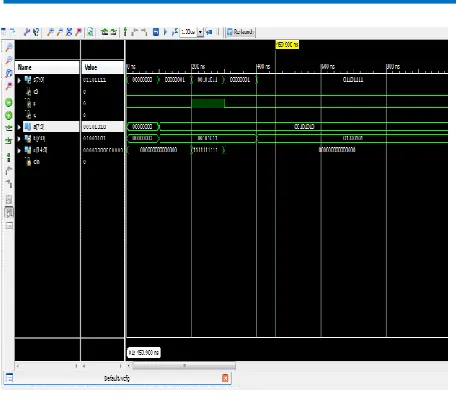This screenshot has height=398, width=456.
Task: Click the left green up-arrow toolbar icon
Action: point(105,32)
